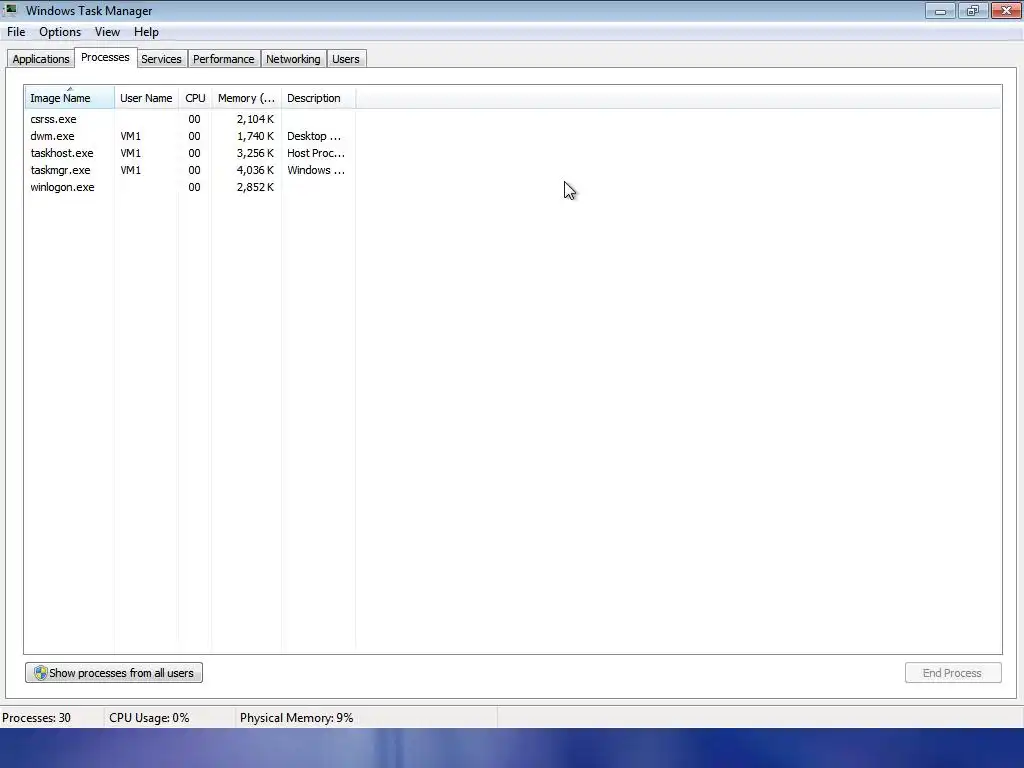Open the View menu
Screen dimensions: 1024x768
(107, 32)
